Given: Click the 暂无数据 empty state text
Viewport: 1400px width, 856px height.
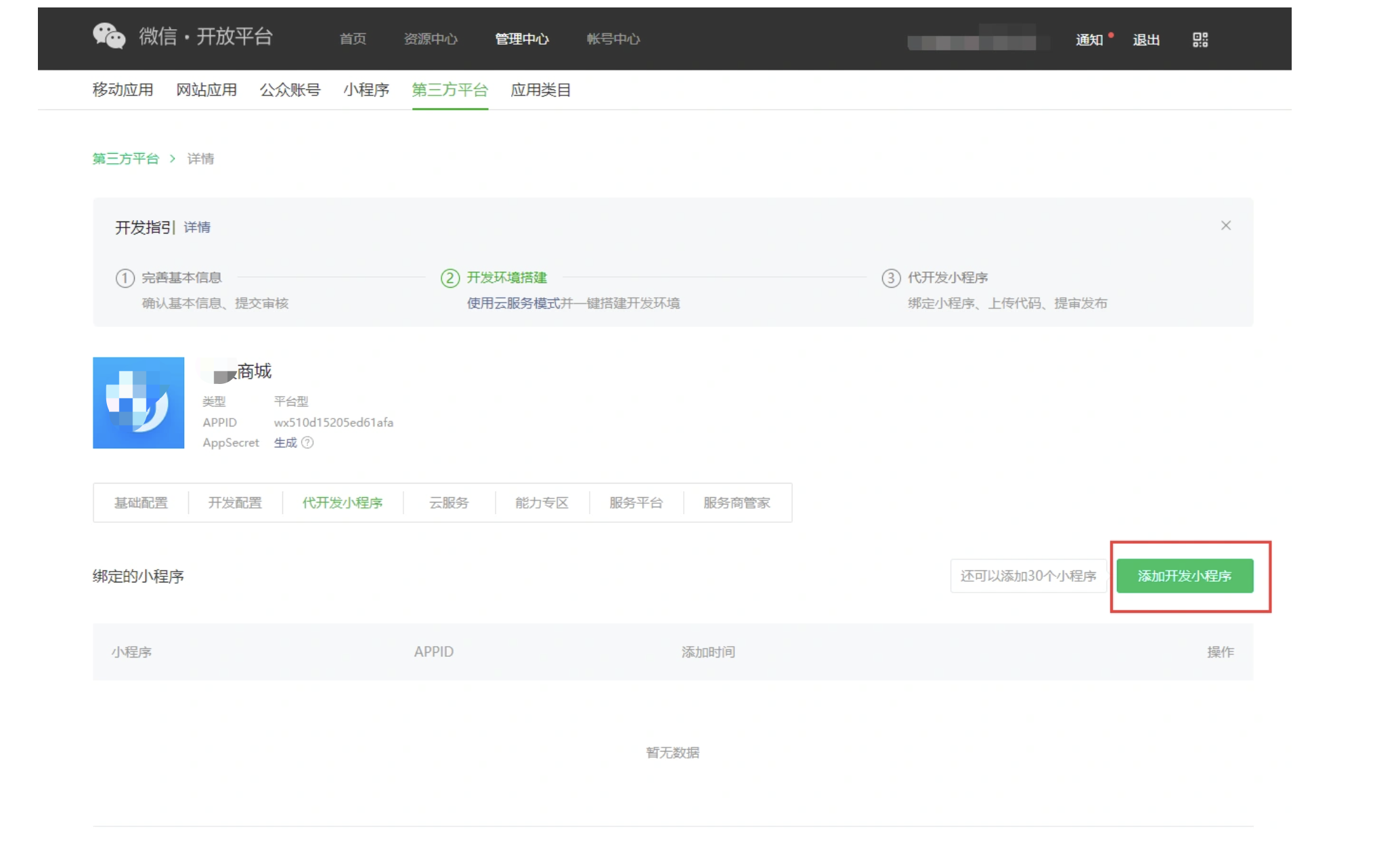Looking at the screenshot, I should (673, 752).
